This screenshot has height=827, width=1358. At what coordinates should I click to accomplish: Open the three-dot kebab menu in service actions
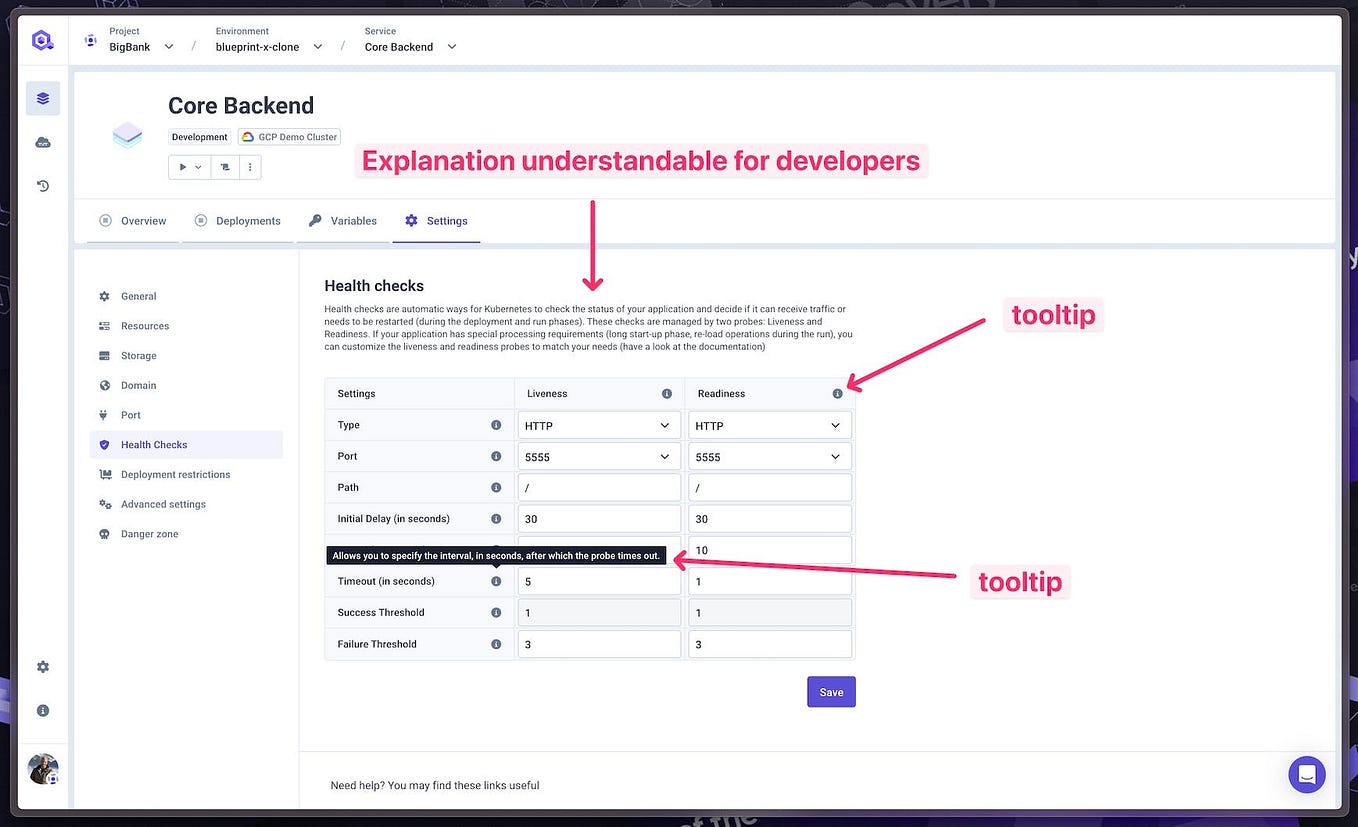pos(250,166)
